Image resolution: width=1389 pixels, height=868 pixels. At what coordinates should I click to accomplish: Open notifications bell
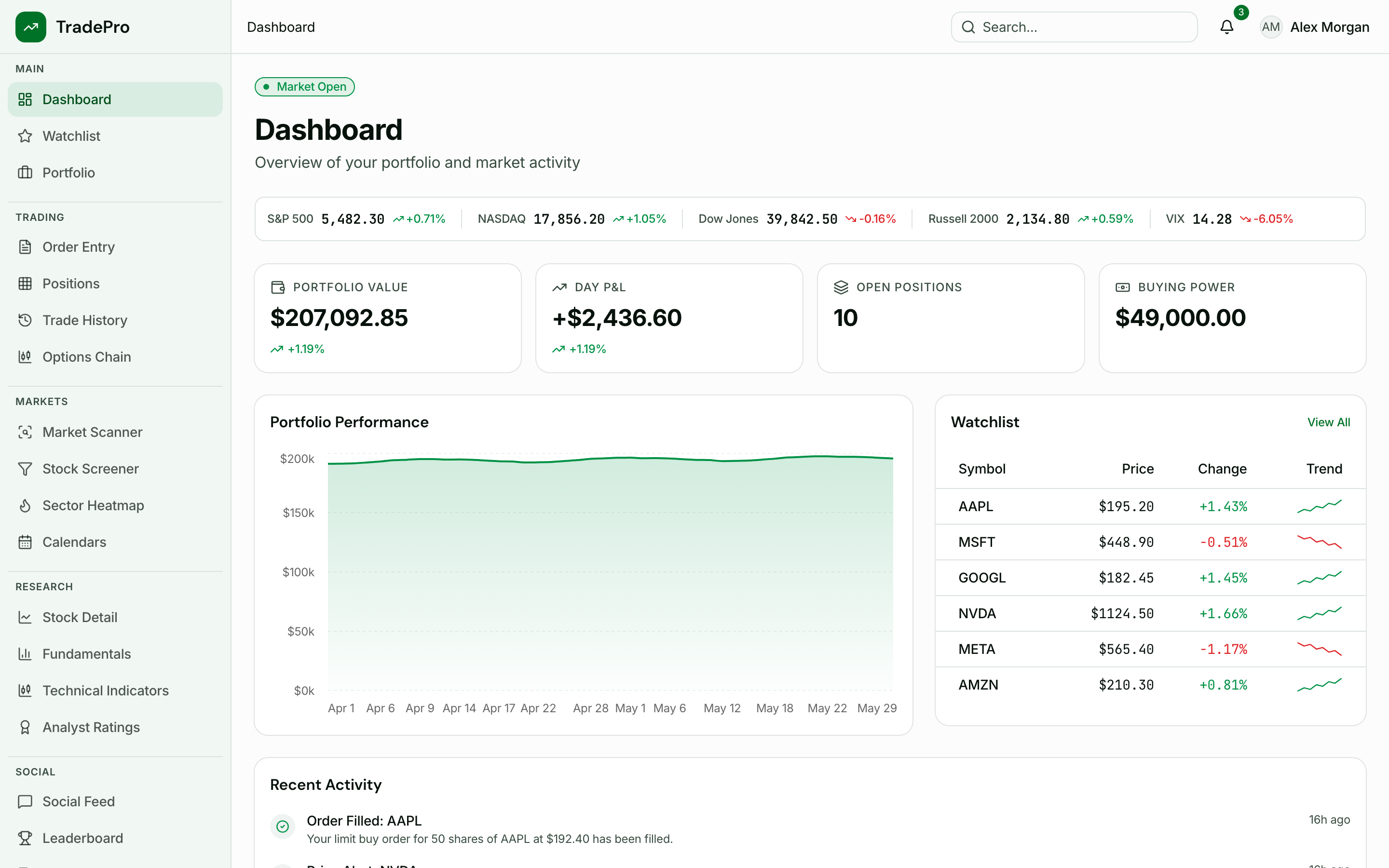click(x=1226, y=27)
